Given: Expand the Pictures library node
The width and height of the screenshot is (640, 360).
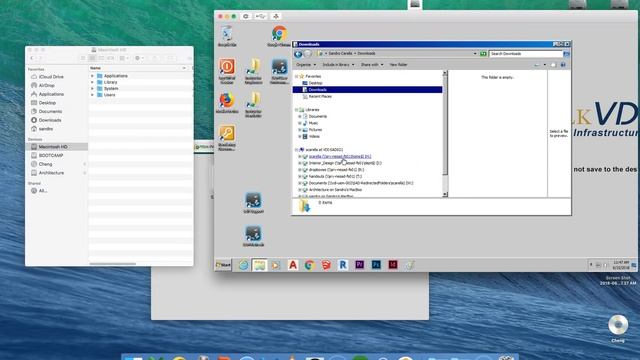Looking at the screenshot, I should tap(300, 130).
